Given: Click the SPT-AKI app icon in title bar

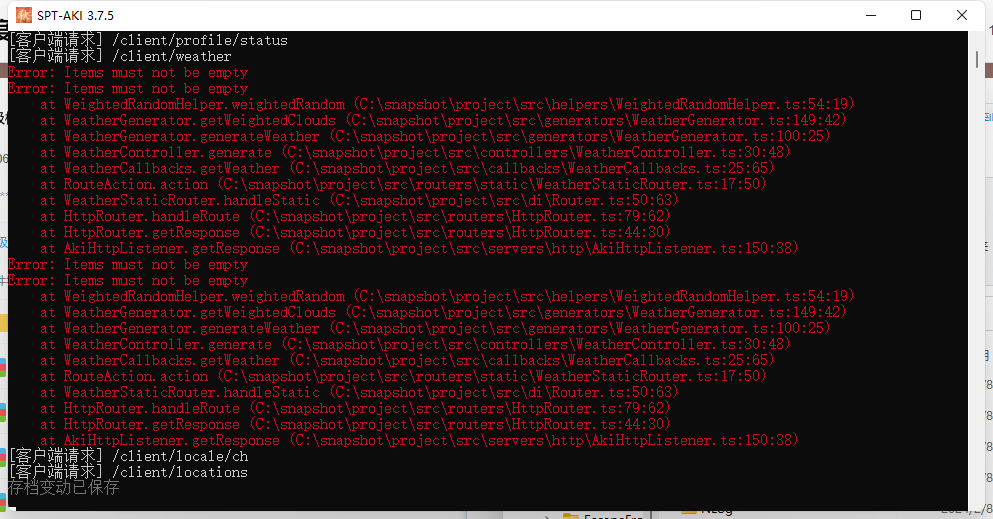Looking at the screenshot, I should pos(18,15).
